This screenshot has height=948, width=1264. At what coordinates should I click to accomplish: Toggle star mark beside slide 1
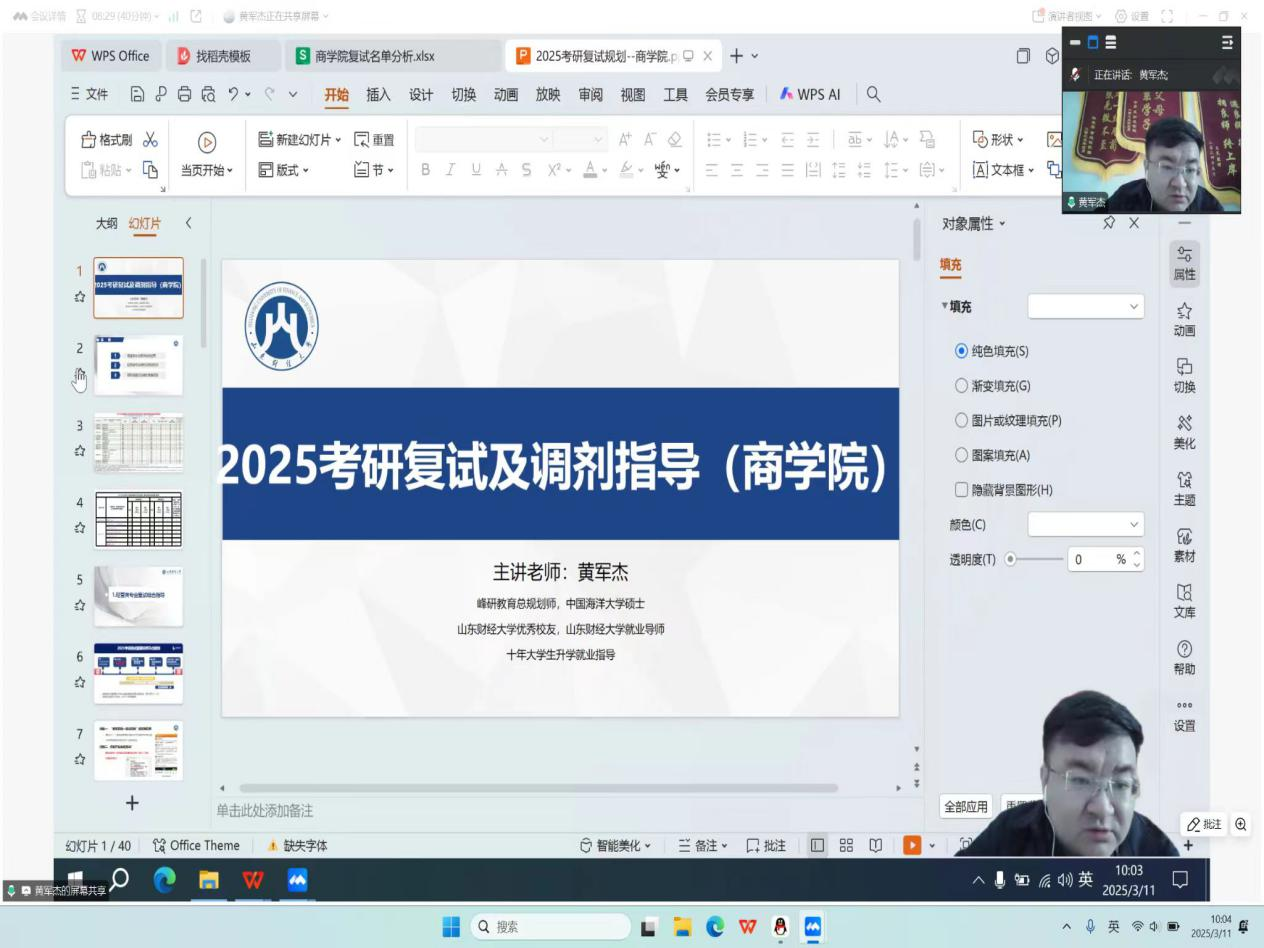coord(79,296)
